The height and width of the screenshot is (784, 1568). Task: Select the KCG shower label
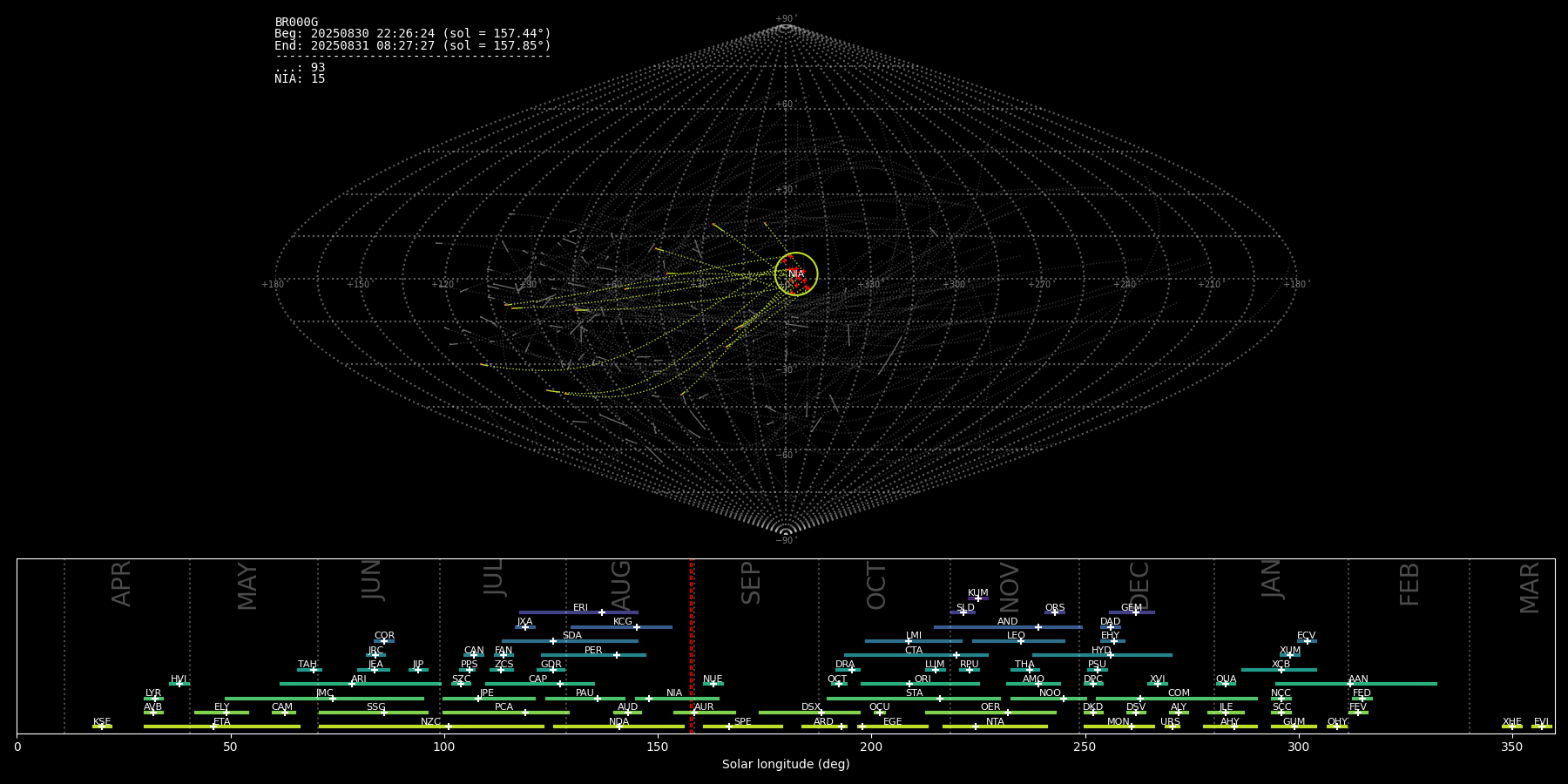coord(623,622)
